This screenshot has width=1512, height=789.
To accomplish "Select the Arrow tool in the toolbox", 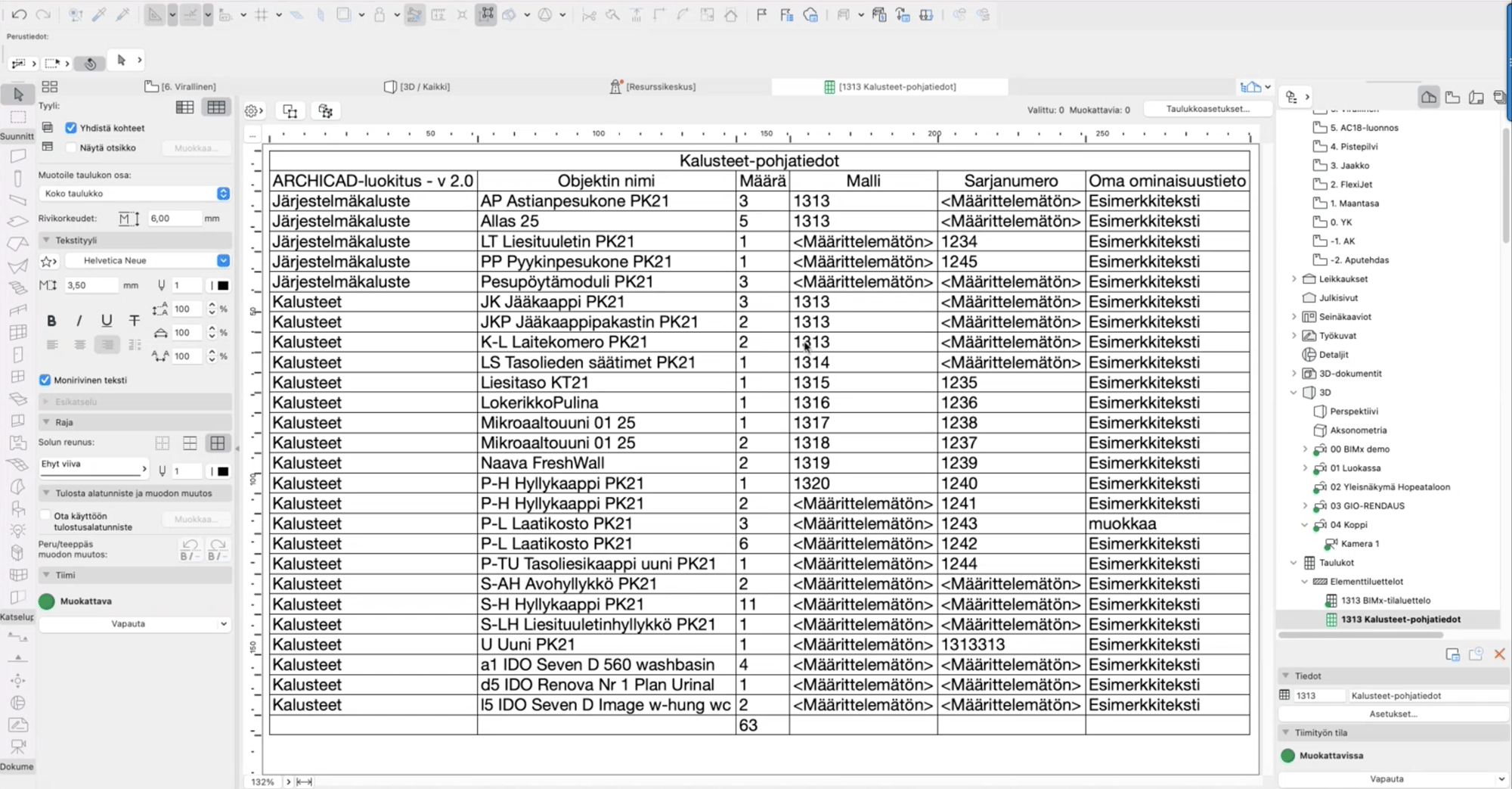I will [x=18, y=95].
